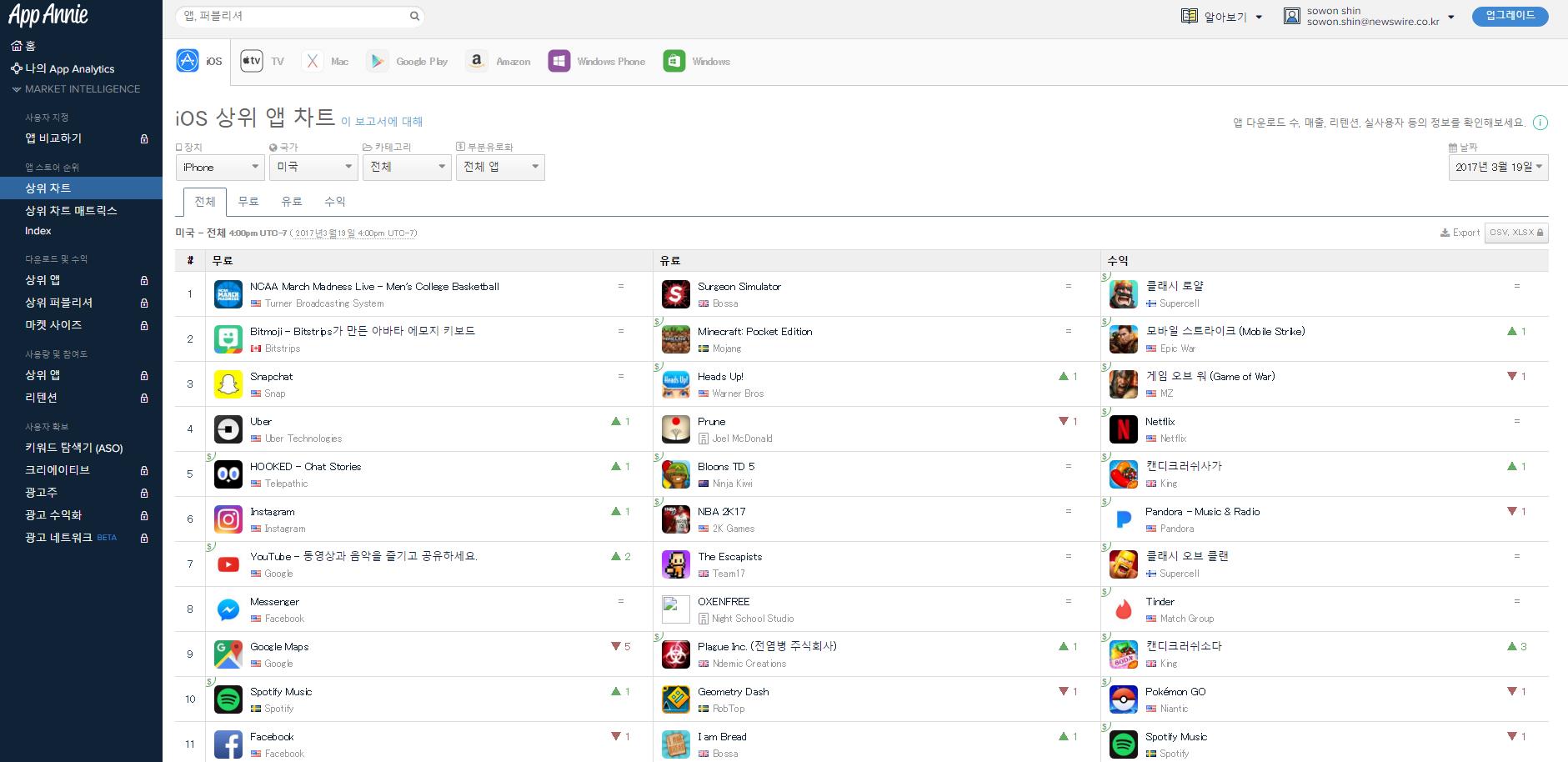The width and height of the screenshot is (1568, 762).
Task: Click the search magnifier icon
Action: pos(414,16)
